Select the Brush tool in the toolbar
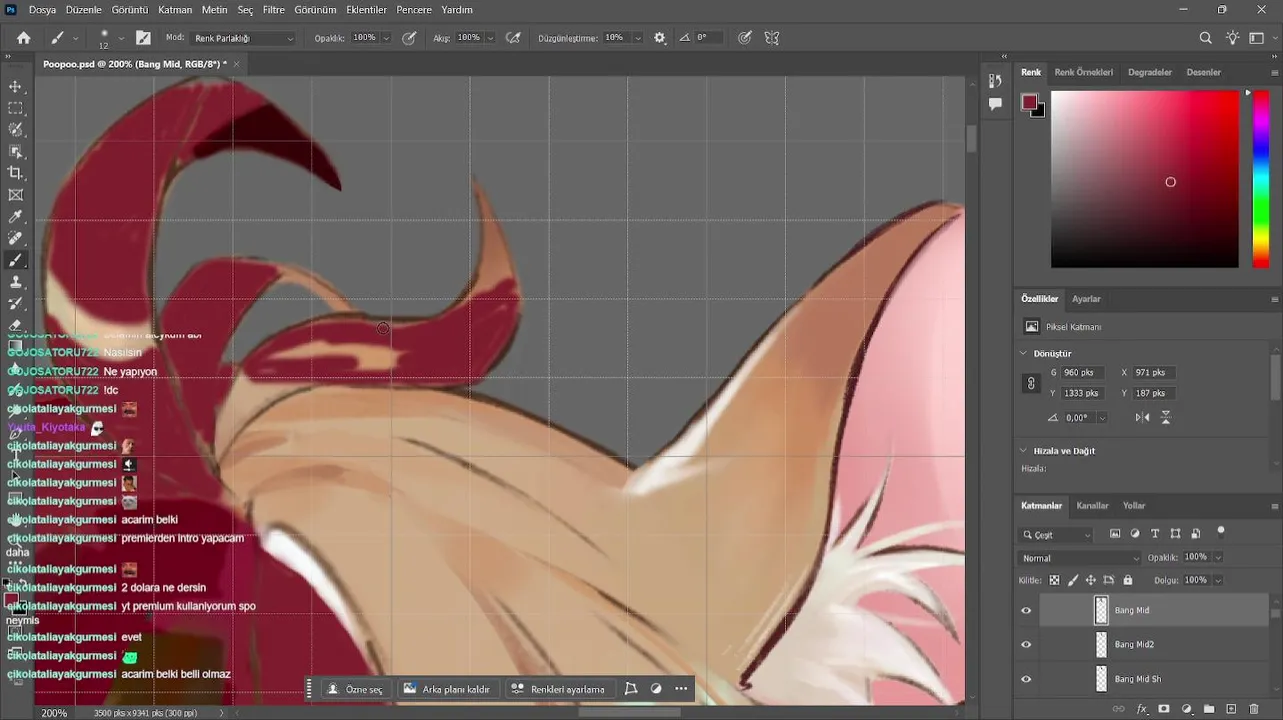This screenshot has width=1283, height=720. [15, 260]
